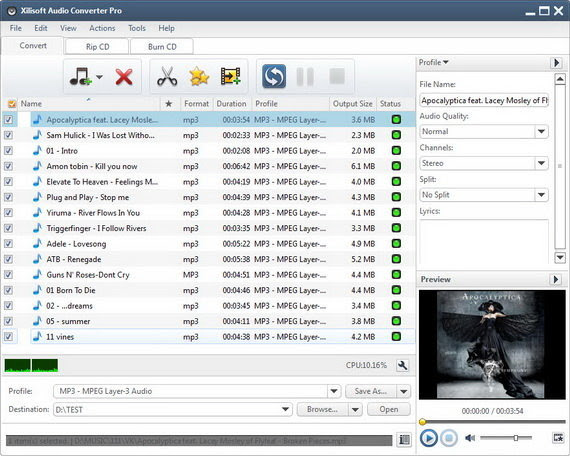The height and width of the screenshot is (456, 570).
Task: Click the log list icon beside status bar
Action: point(404,440)
